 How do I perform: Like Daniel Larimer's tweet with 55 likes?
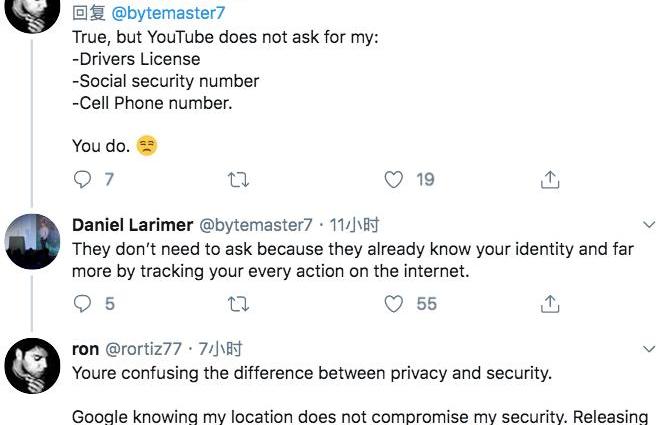[394, 303]
